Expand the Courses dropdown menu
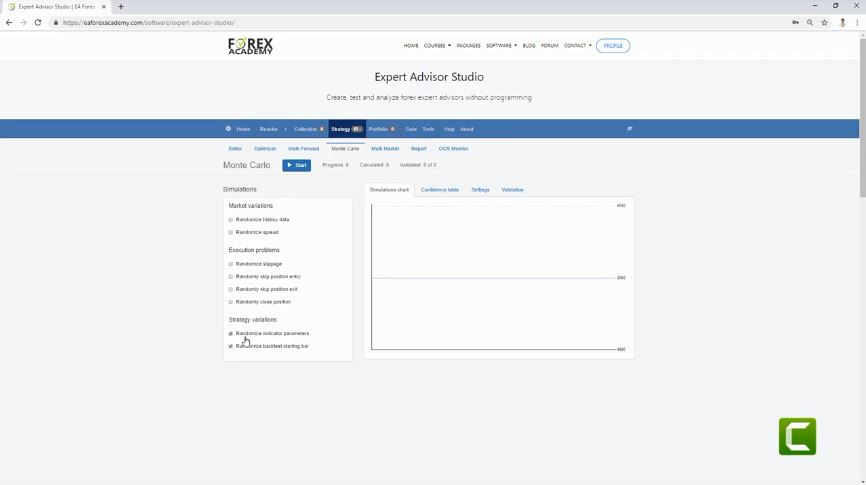This screenshot has height=485, width=866. pos(436,46)
